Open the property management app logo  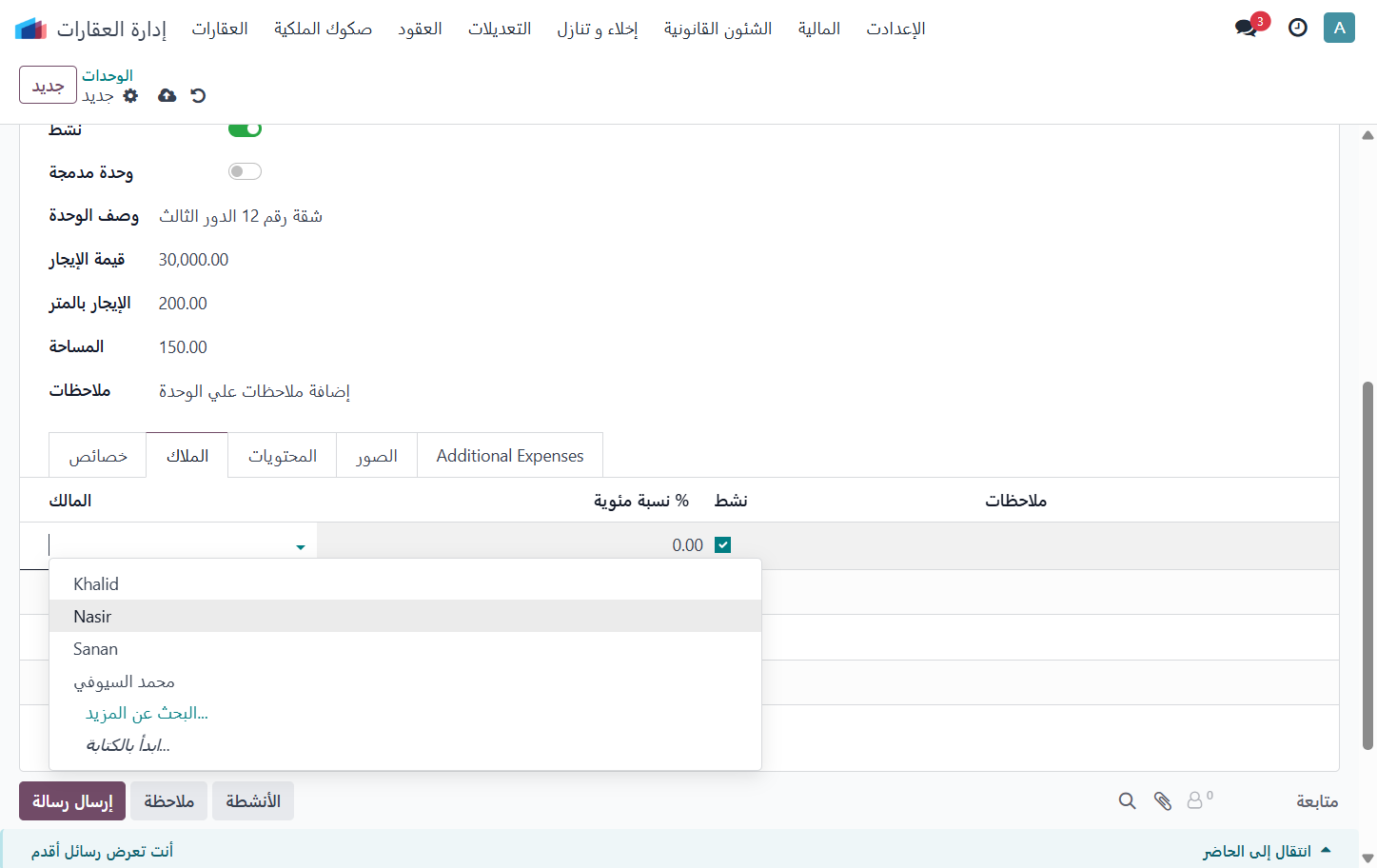tap(30, 29)
